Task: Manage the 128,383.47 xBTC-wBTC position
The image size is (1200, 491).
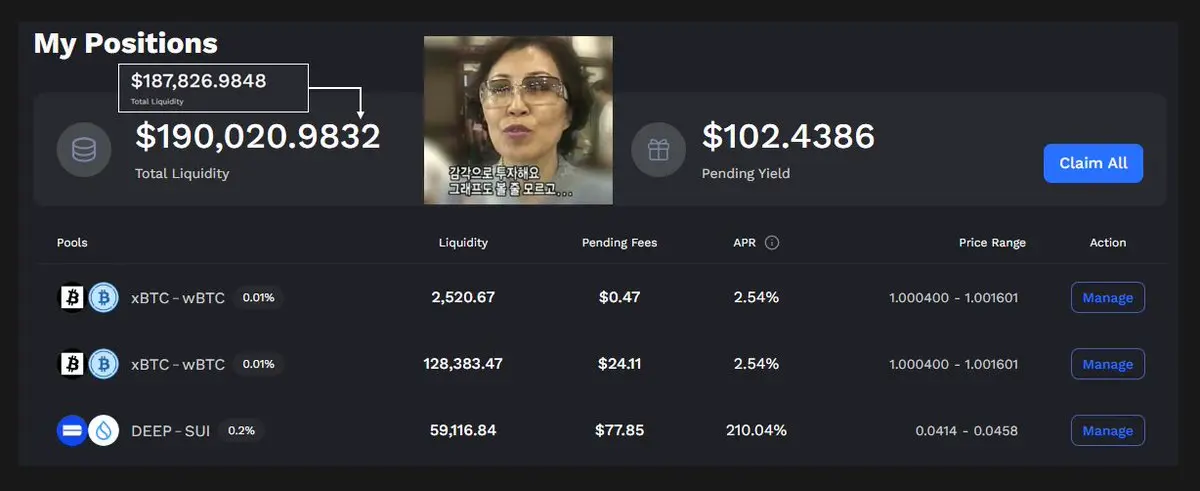Action: coord(1108,364)
